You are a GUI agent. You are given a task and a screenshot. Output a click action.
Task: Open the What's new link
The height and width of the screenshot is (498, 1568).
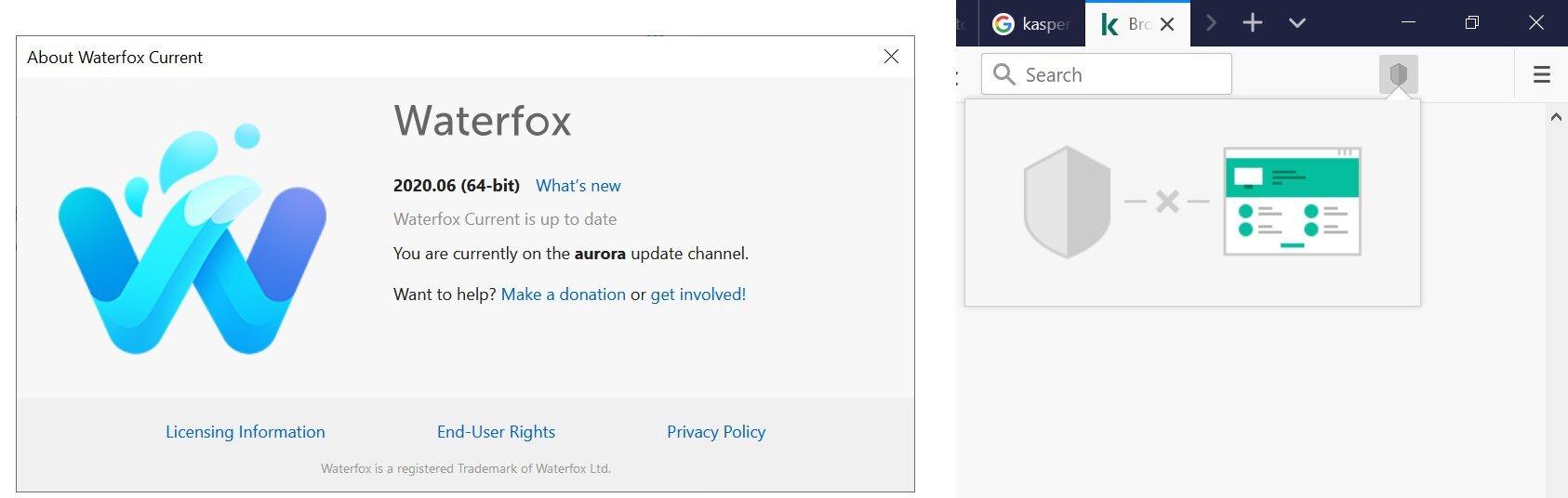(x=578, y=186)
